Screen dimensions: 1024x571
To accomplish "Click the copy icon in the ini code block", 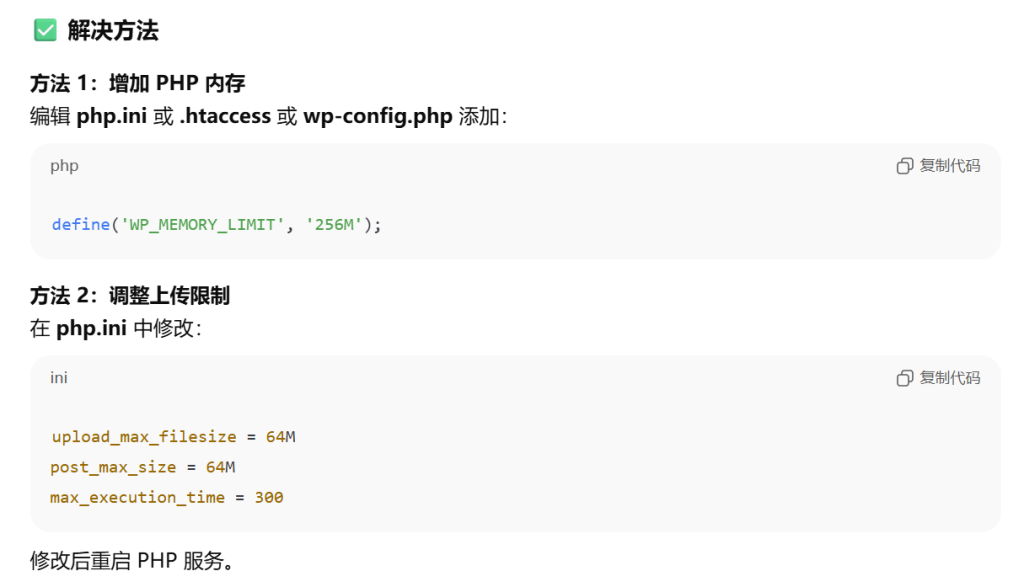I will [905, 378].
